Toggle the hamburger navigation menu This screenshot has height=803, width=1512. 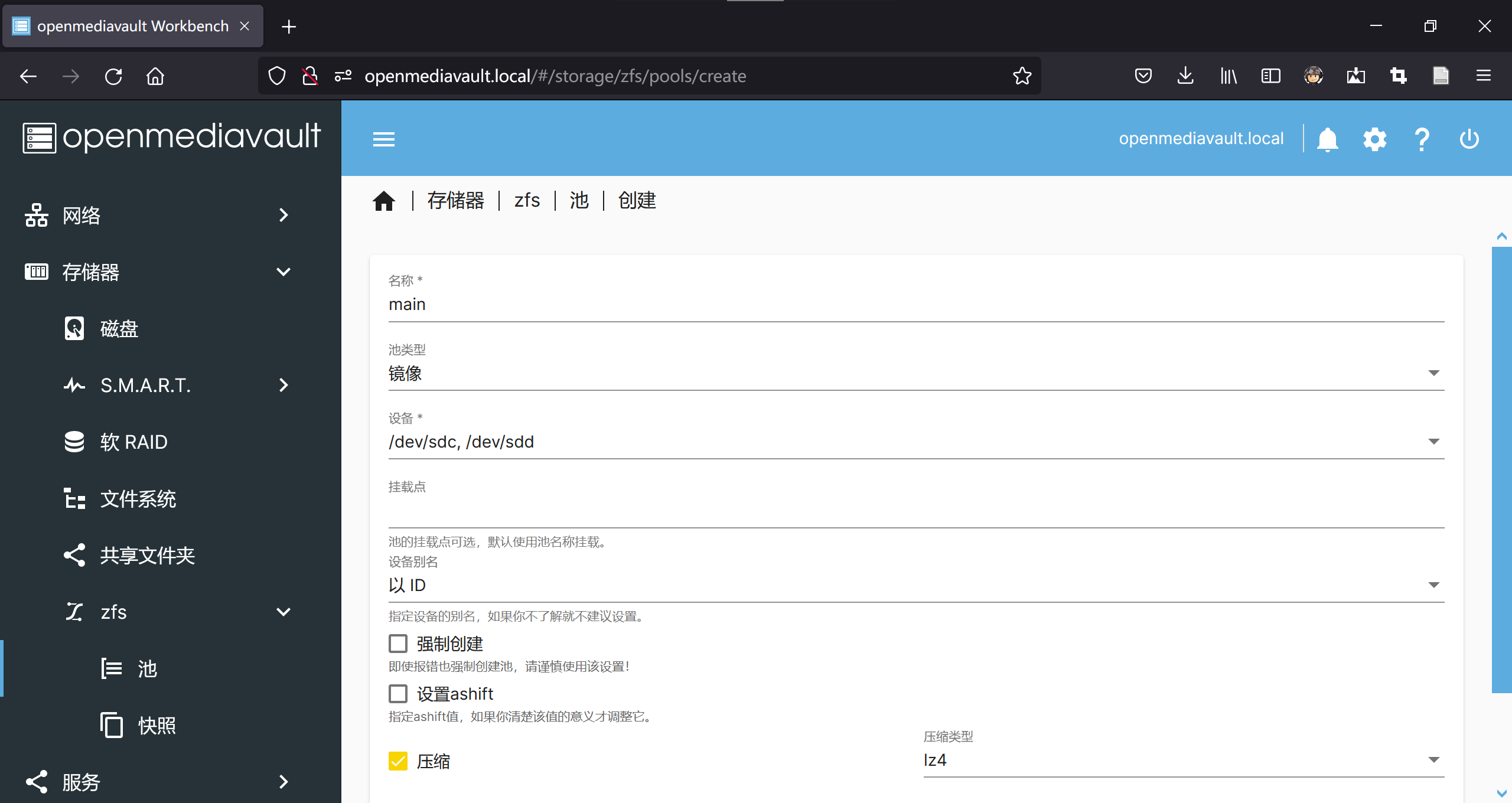pyautogui.click(x=383, y=139)
